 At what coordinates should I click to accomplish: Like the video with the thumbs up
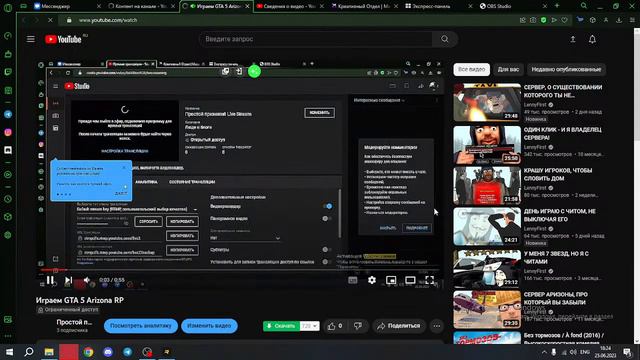tap(335, 326)
